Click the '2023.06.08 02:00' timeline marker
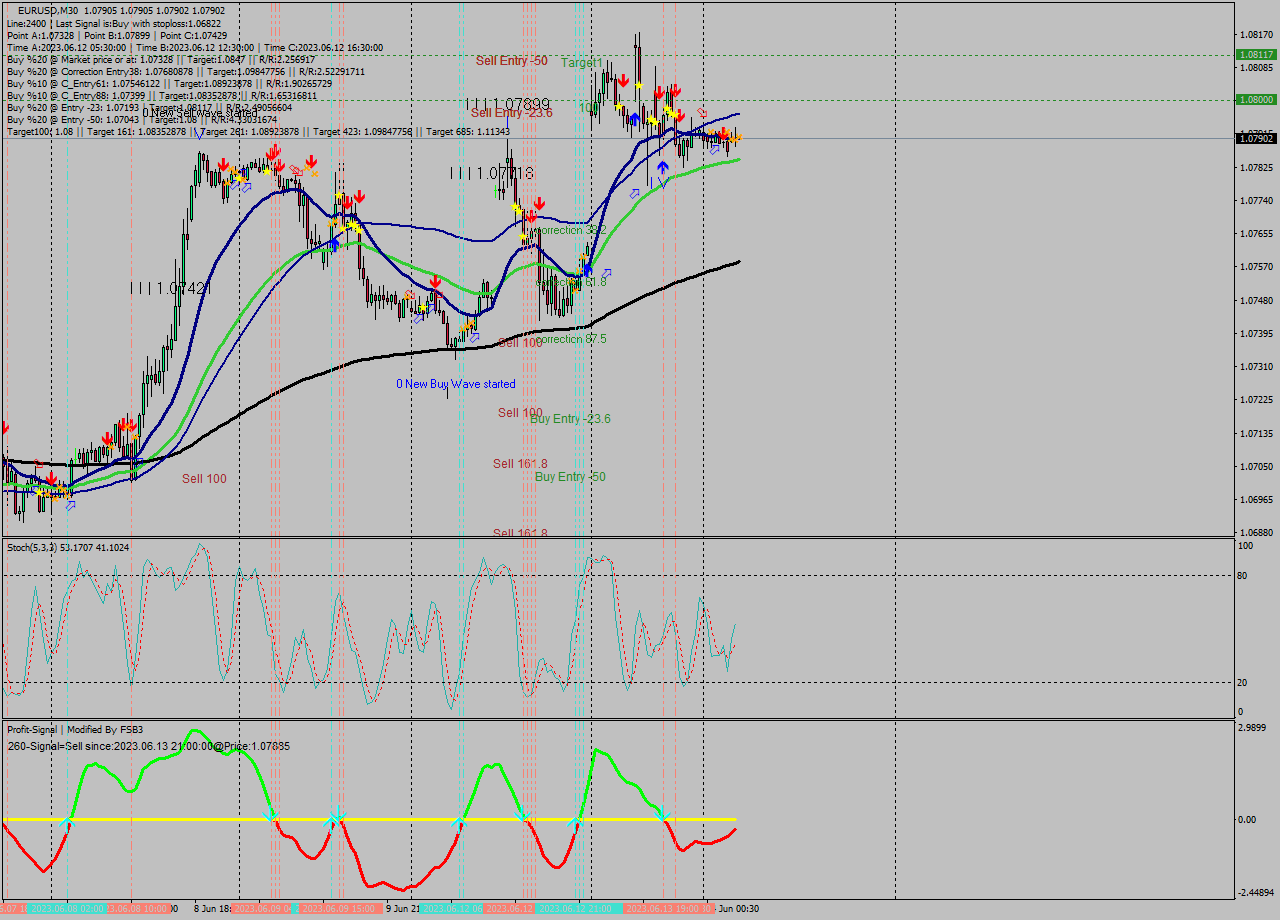 pos(68,908)
